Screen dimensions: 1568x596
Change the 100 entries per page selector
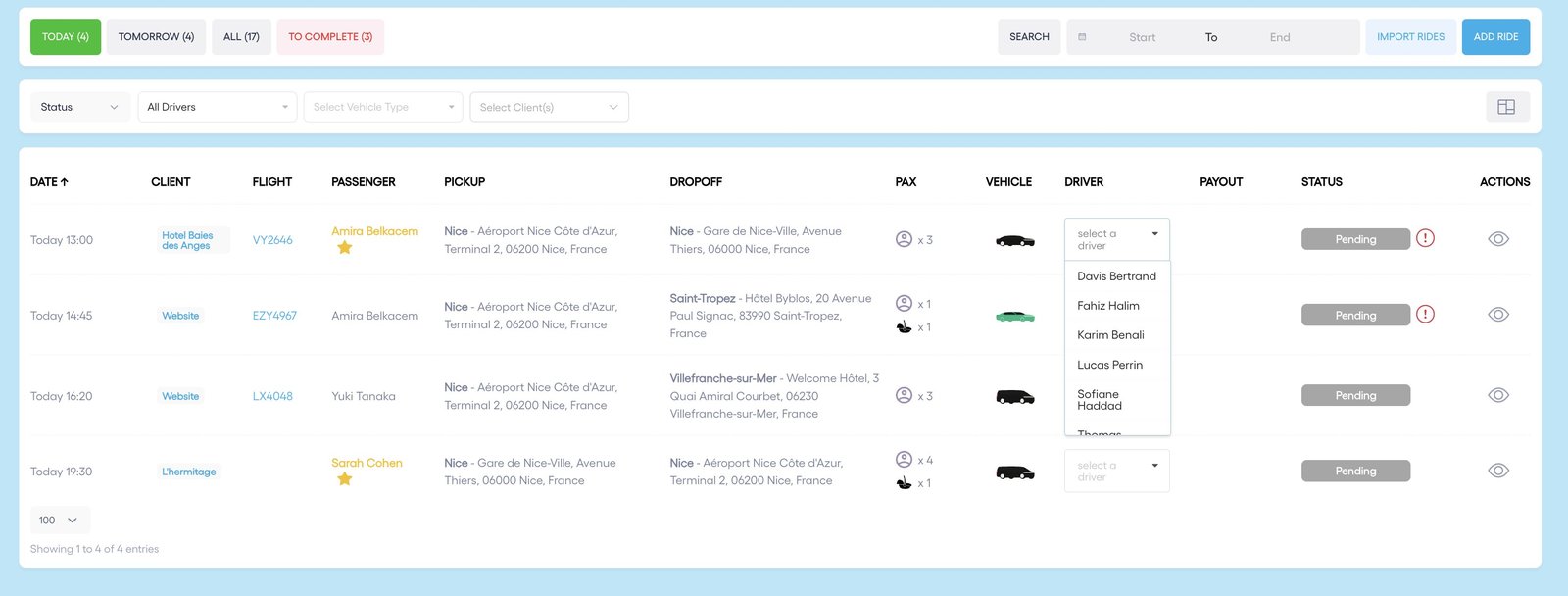pos(60,521)
